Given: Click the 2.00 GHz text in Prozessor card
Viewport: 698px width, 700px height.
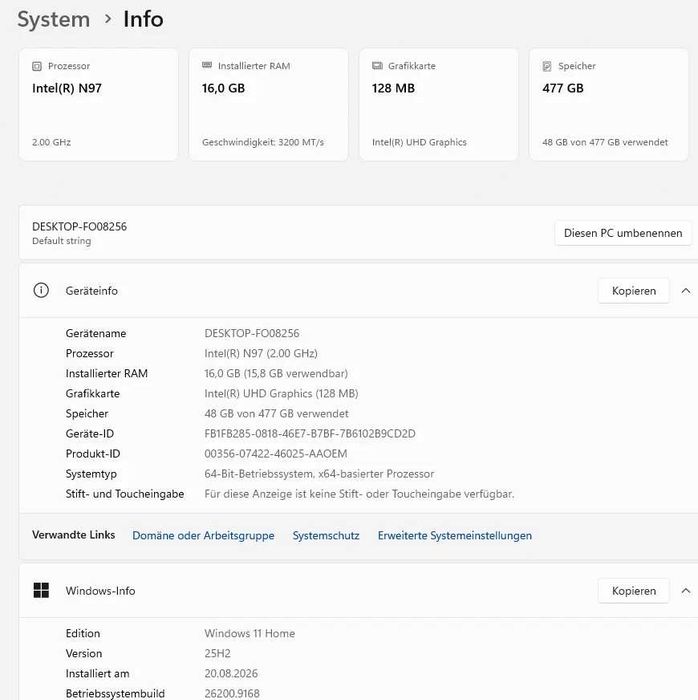Looking at the screenshot, I should point(51,142).
